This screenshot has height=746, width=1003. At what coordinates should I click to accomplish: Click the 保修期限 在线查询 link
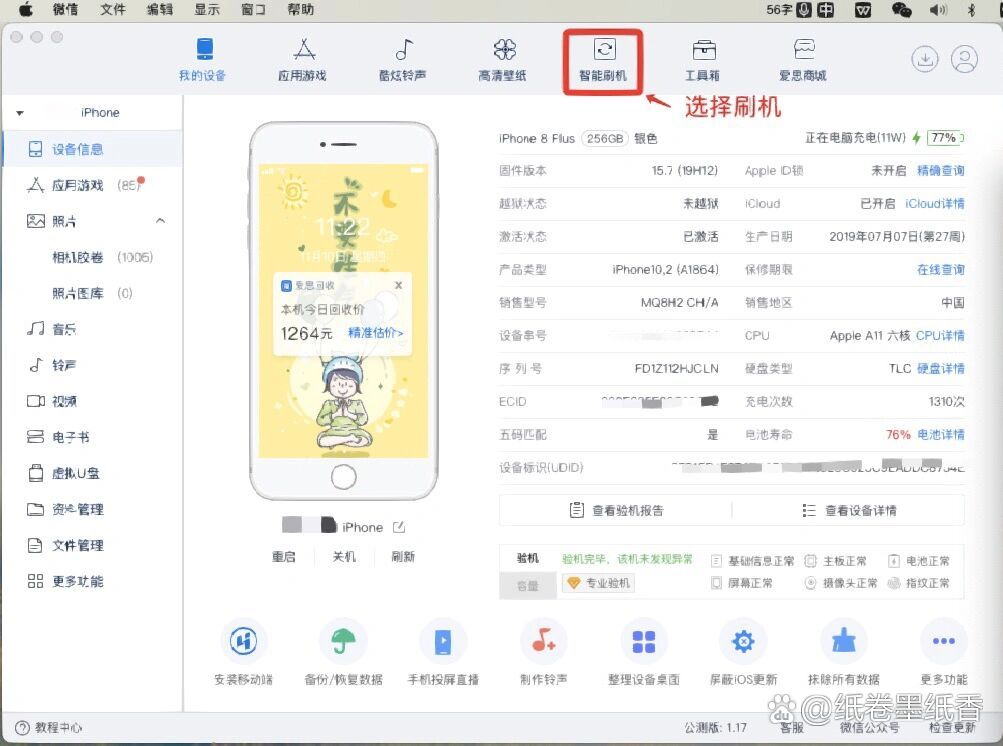[x=940, y=269]
